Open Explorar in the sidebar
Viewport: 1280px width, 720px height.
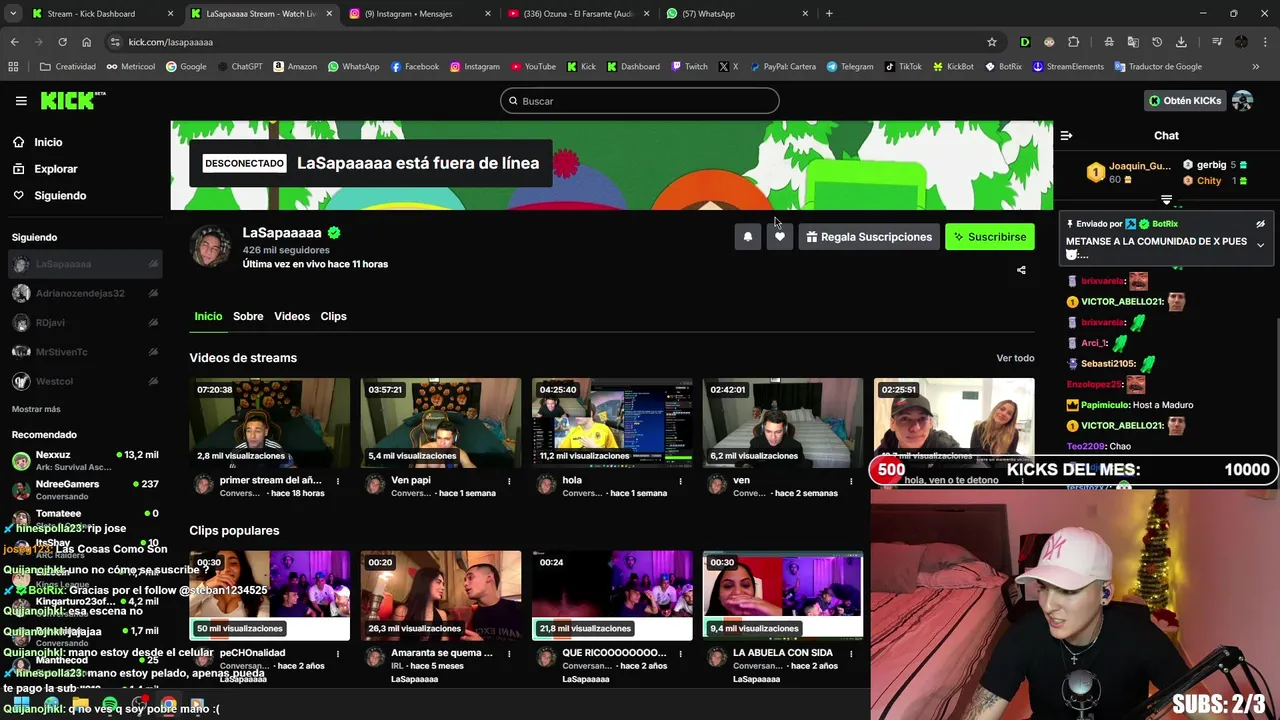(55, 169)
